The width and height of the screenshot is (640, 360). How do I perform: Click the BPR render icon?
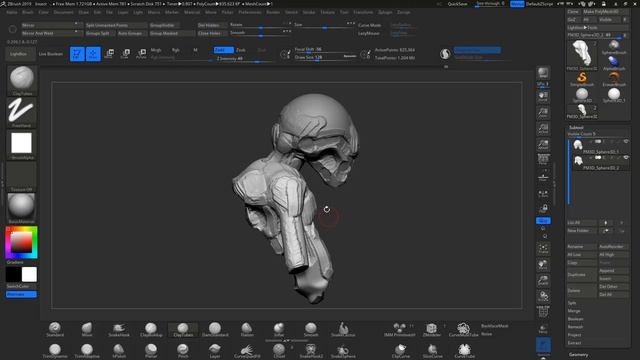click(x=543, y=73)
